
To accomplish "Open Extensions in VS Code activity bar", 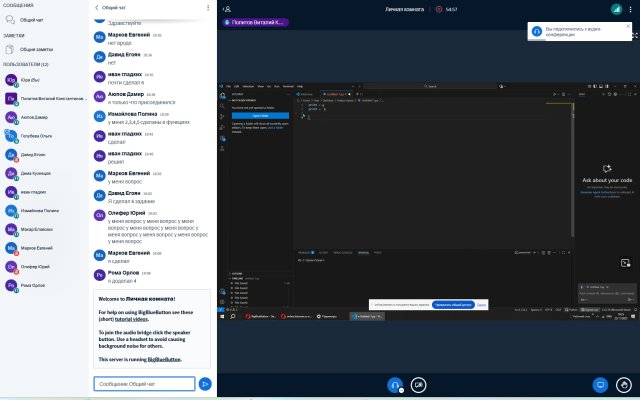I will click(222, 138).
